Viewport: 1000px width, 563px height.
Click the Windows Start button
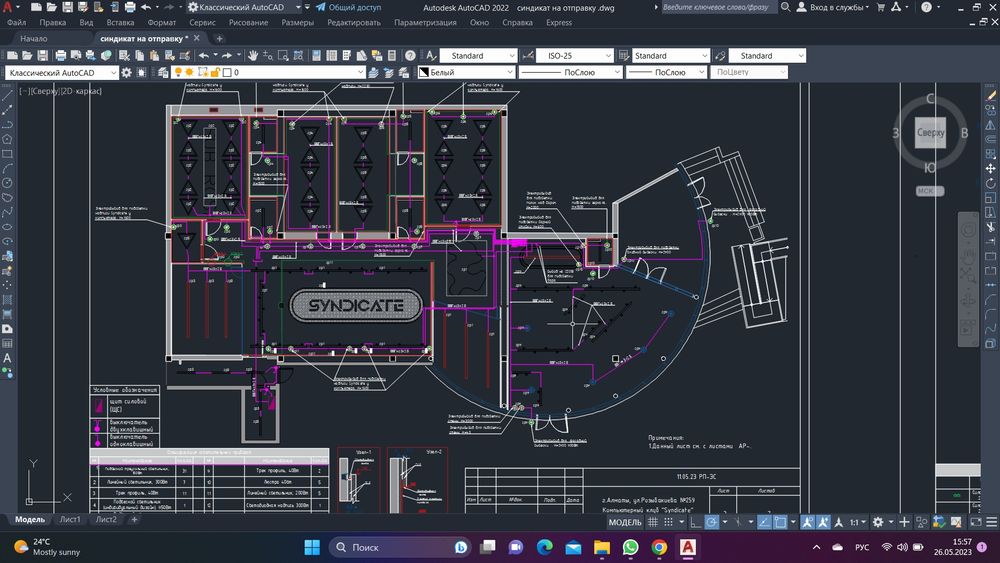[312, 547]
